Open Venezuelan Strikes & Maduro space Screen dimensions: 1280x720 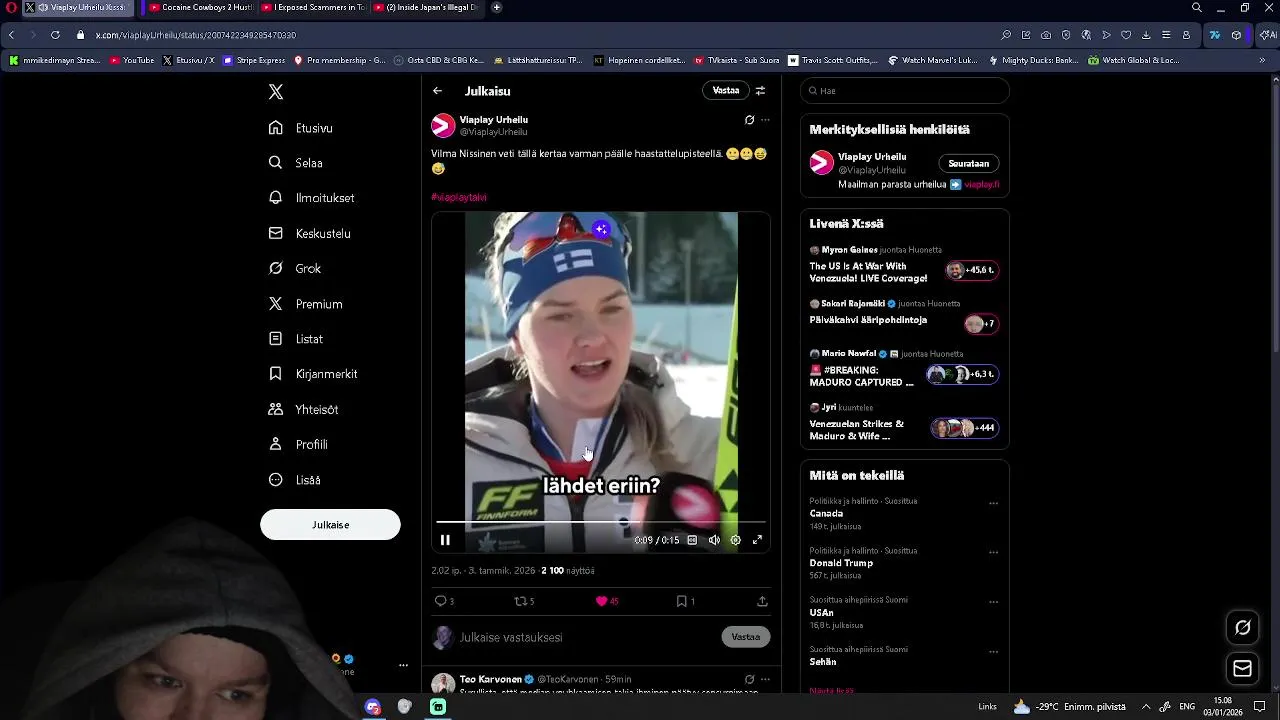click(x=904, y=423)
